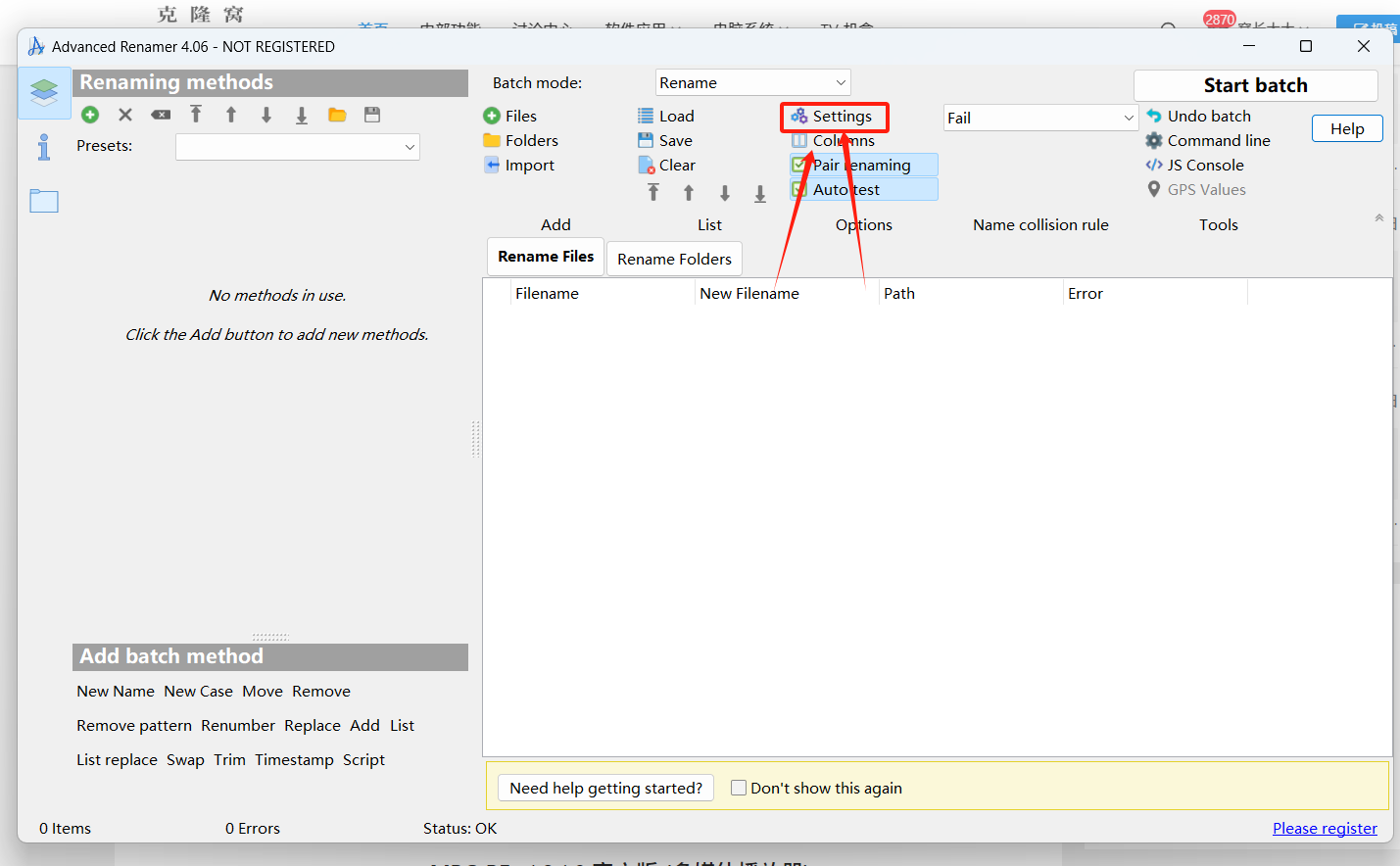Screen dimensions: 1400x866
Task: Move list item down arrow
Action: point(725,193)
